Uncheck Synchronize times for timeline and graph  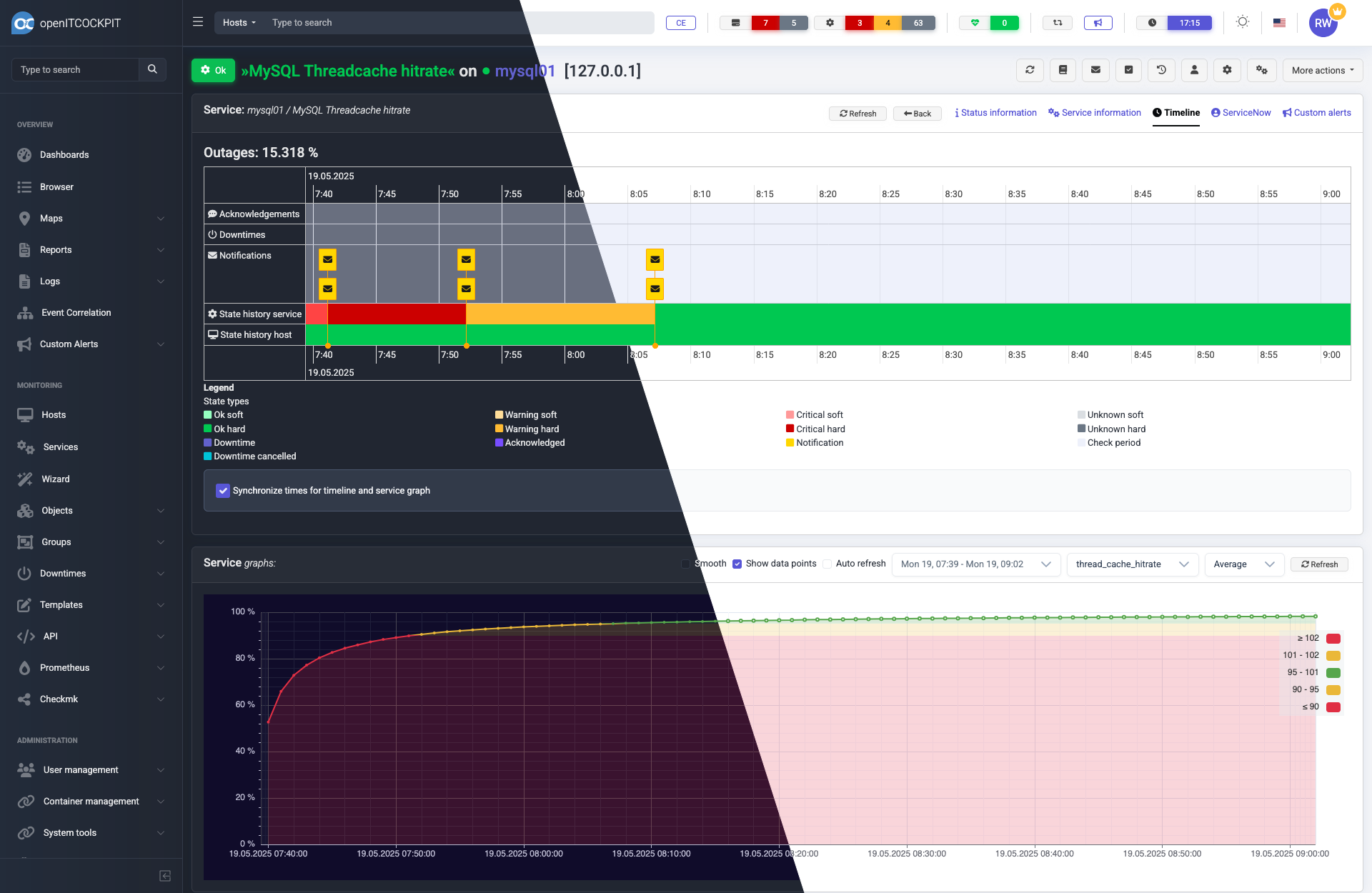click(x=223, y=491)
